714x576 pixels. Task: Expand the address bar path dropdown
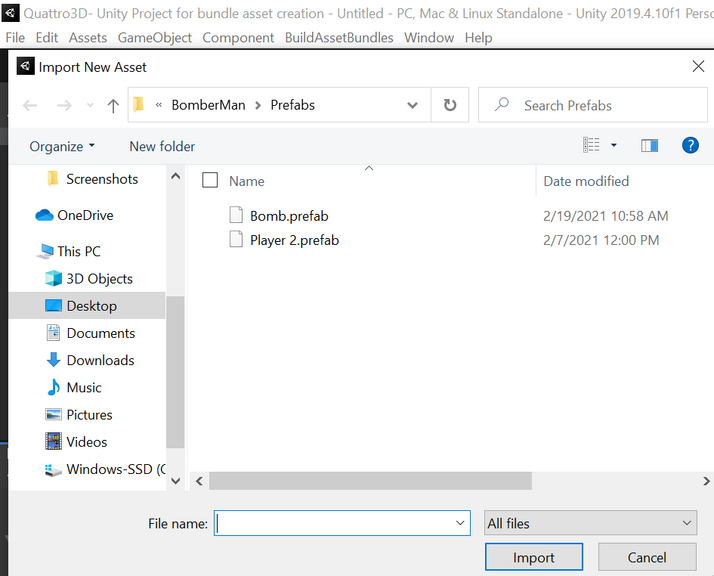pyautogui.click(x=413, y=105)
